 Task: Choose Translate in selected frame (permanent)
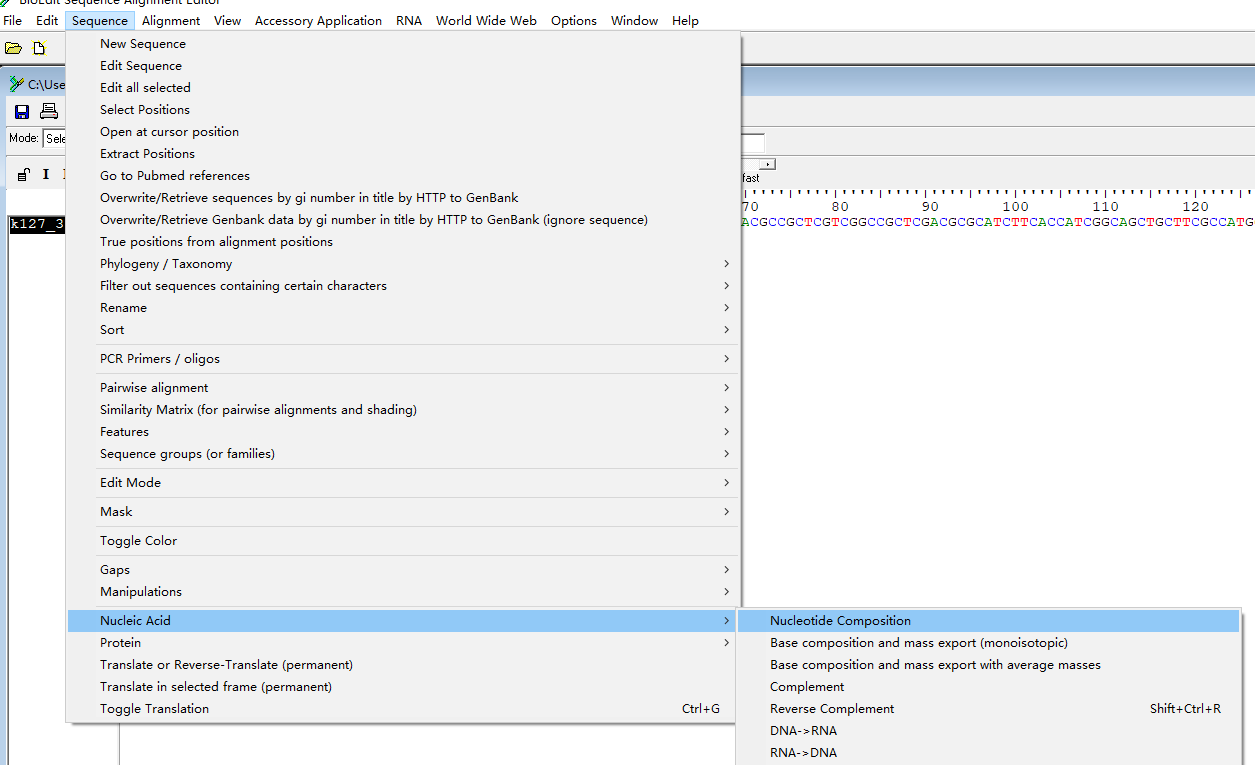pyautogui.click(x=403, y=687)
